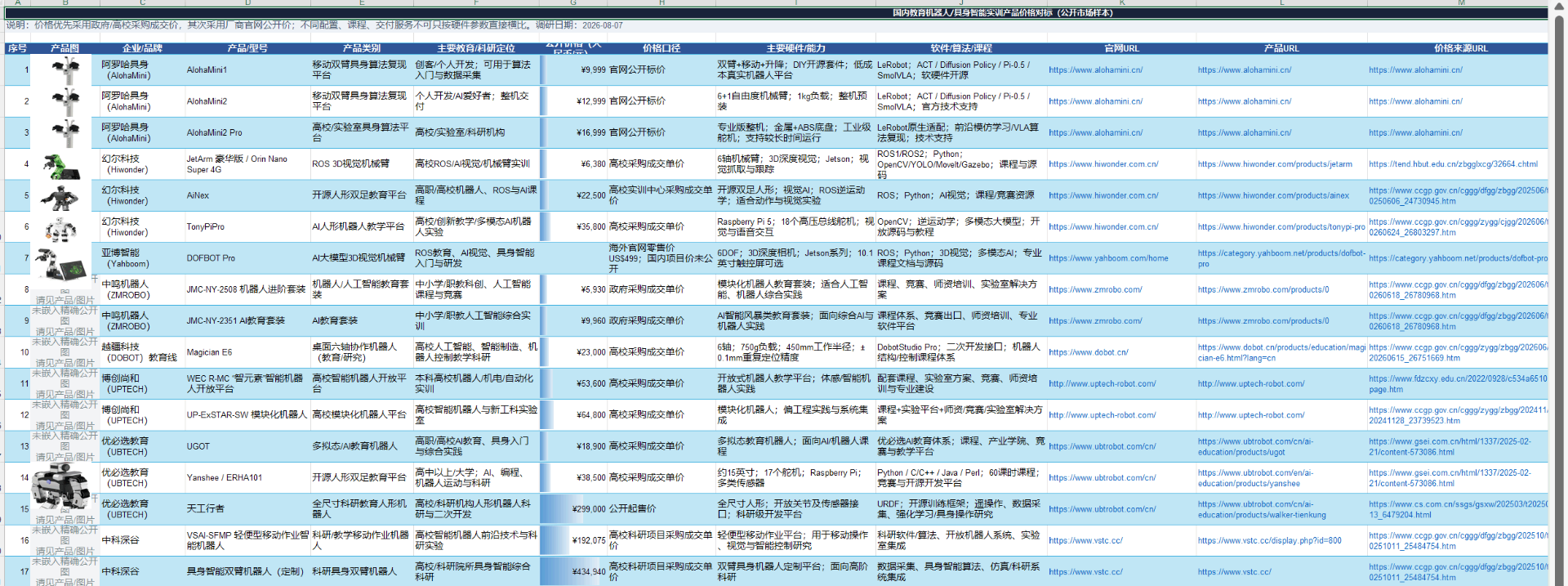Open the cs.com.cn price source link for 天工行者

[x=1458, y=509]
